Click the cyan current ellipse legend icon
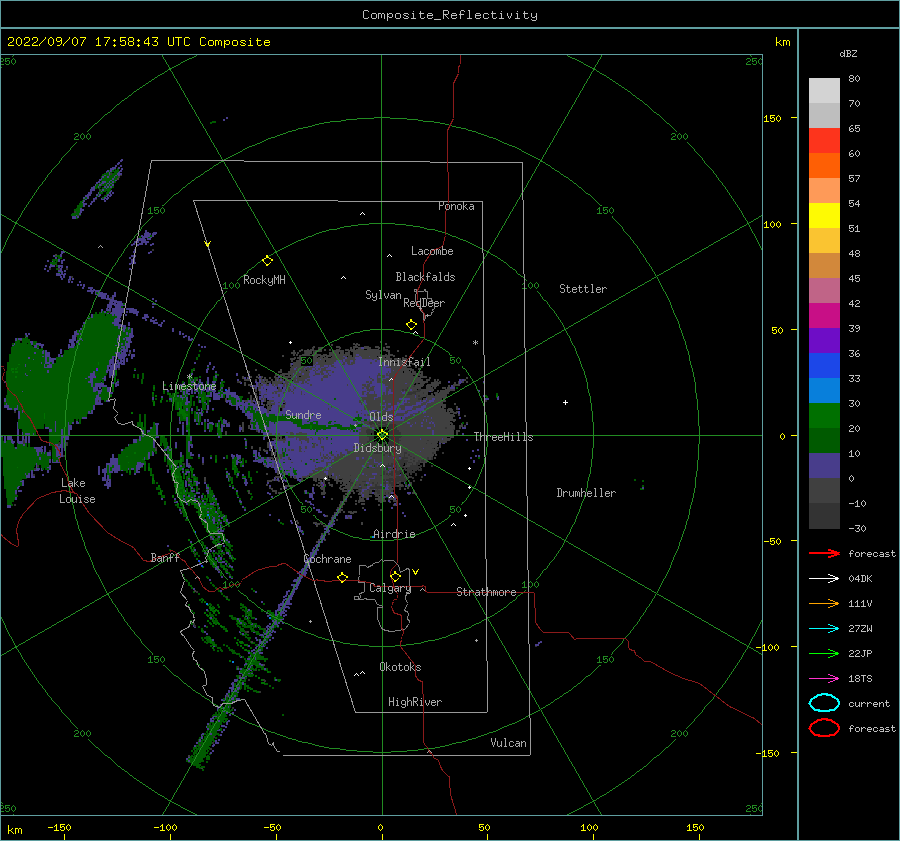Image resolution: width=900 pixels, height=841 pixels. (x=824, y=703)
